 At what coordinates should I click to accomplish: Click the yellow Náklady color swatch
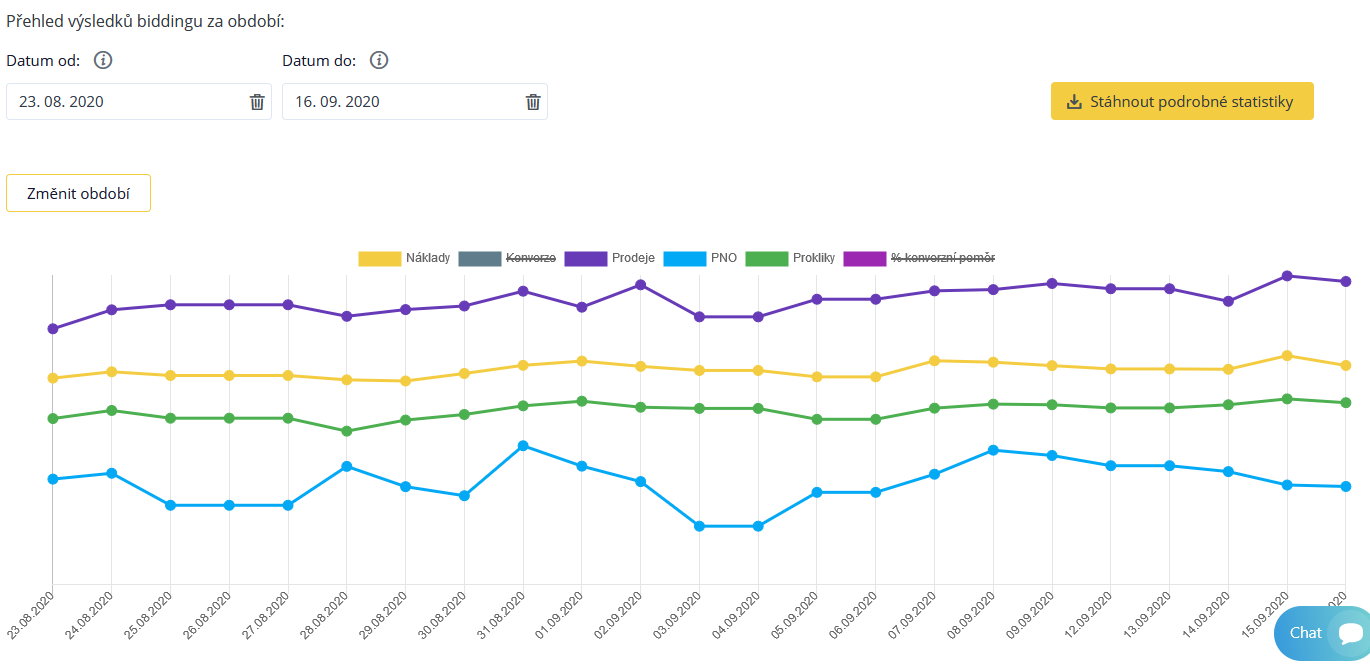pos(379,258)
